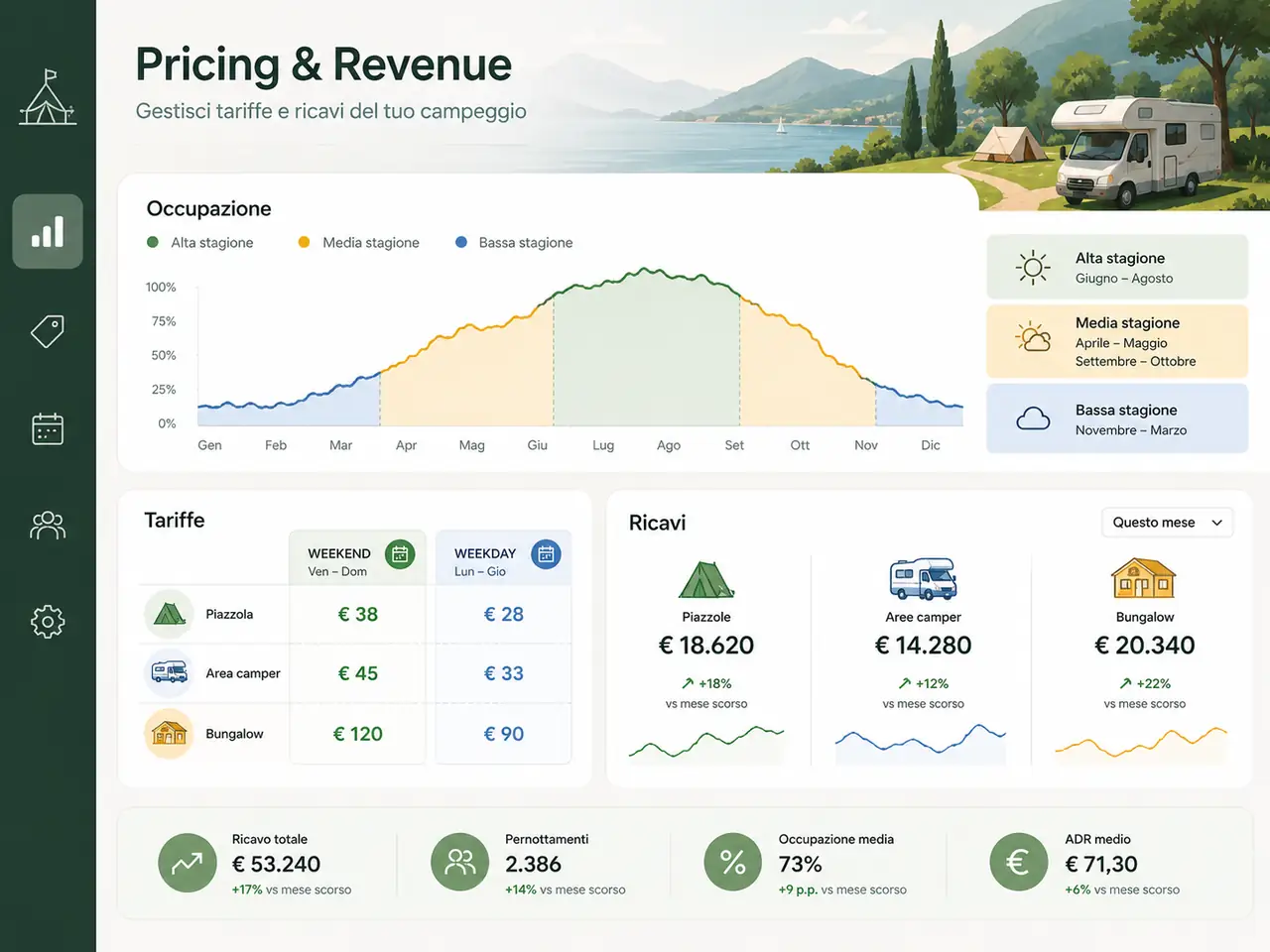The width and height of the screenshot is (1270, 952).
Task: Click the Pricing & Revenue page title
Action: click(x=323, y=64)
